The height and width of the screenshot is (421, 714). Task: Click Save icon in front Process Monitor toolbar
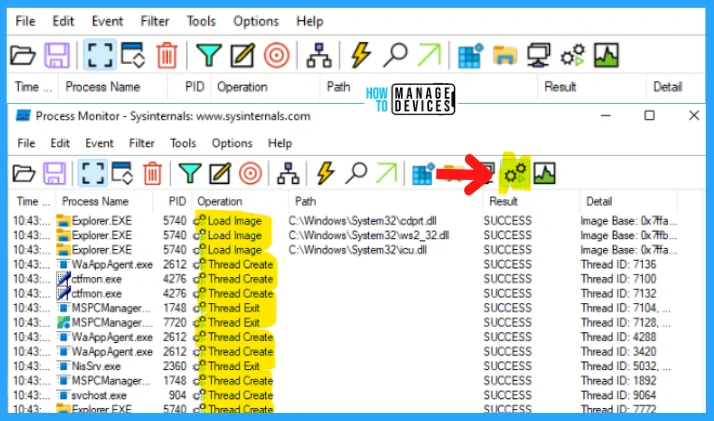click(x=54, y=173)
